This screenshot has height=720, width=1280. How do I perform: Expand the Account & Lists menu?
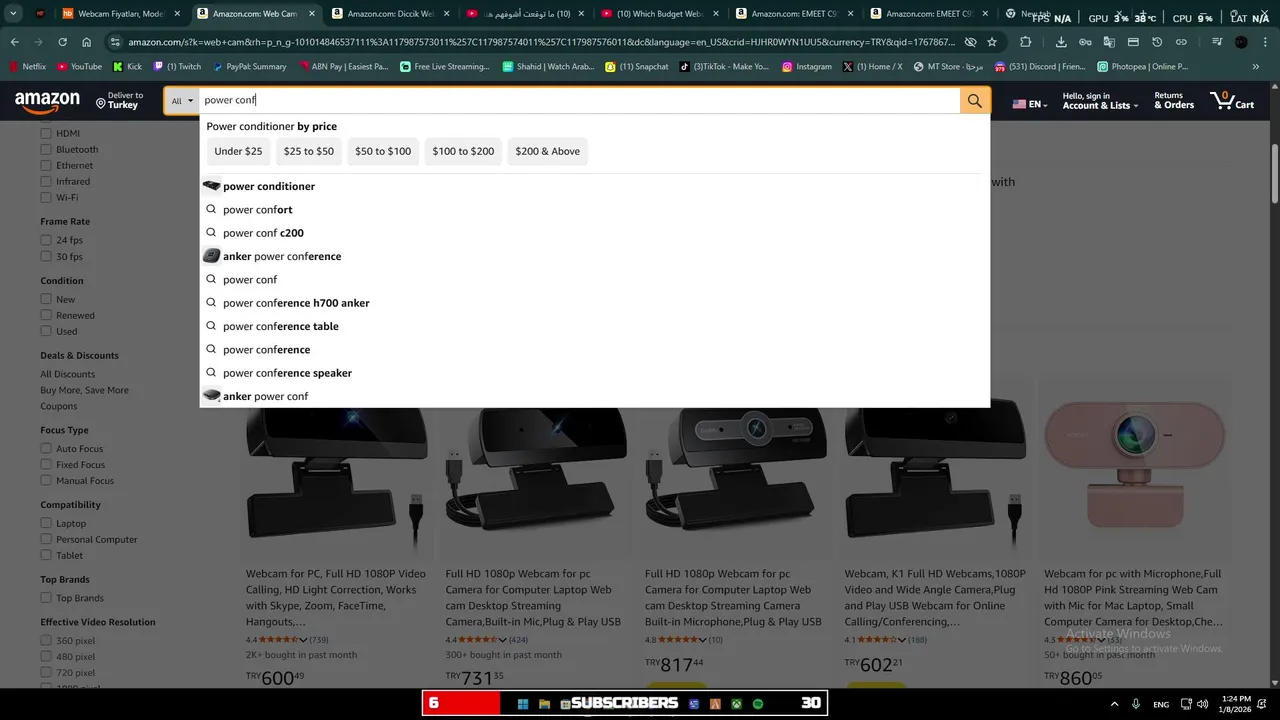point(1100,100)
